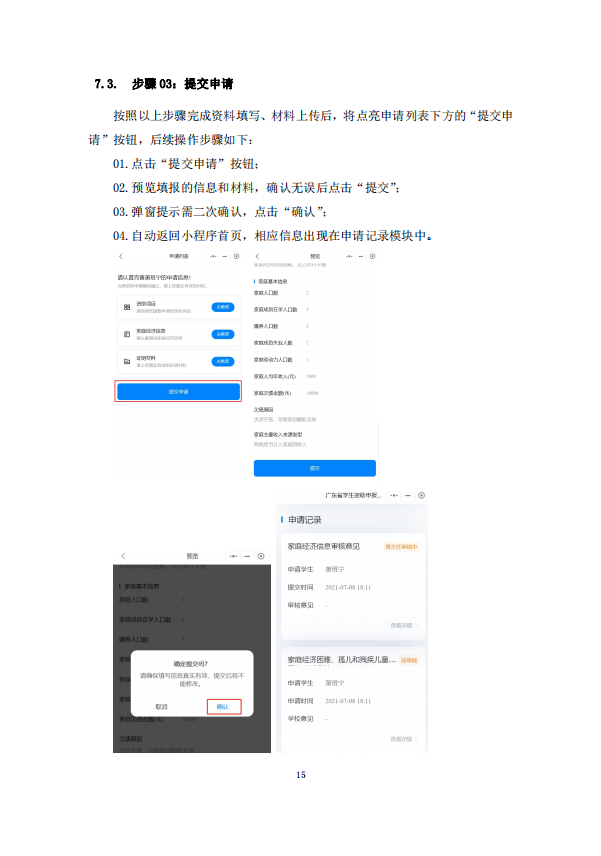Open 查看详情 for 家庭经济信息审核意见 record
The width and height of the screenshot is (601, 856).
[x=403, y=626]
